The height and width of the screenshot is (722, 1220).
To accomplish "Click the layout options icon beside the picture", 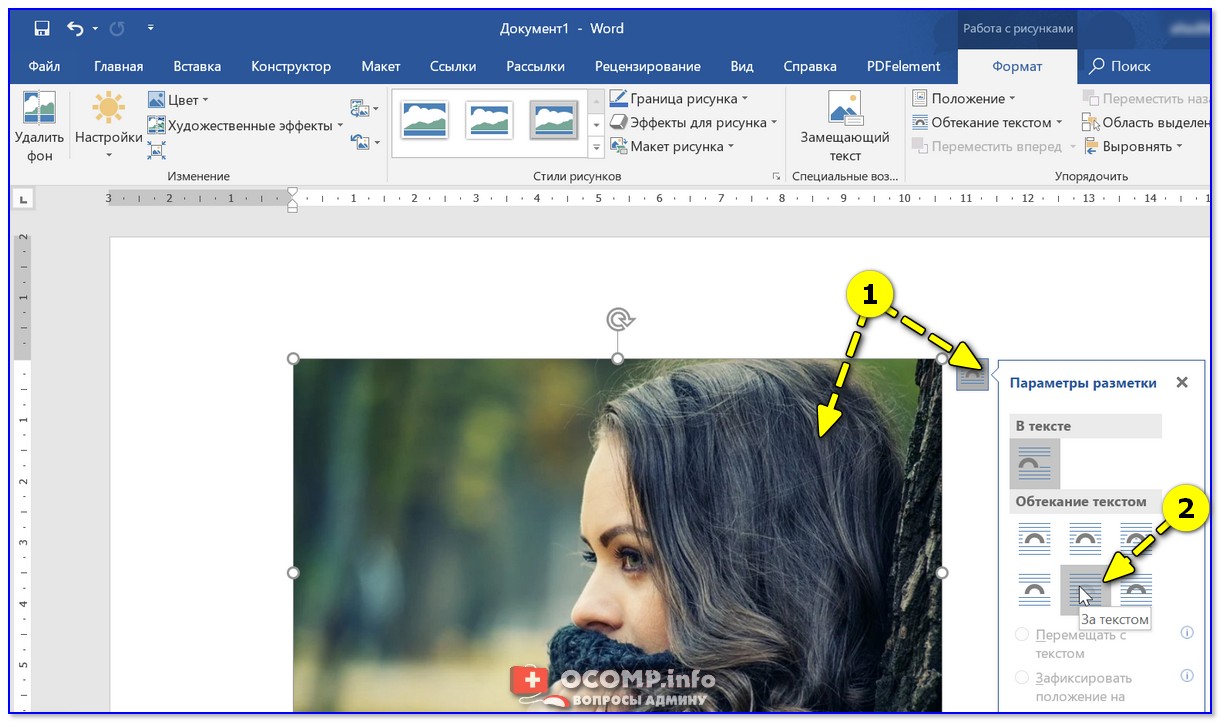I will [972, 375].
